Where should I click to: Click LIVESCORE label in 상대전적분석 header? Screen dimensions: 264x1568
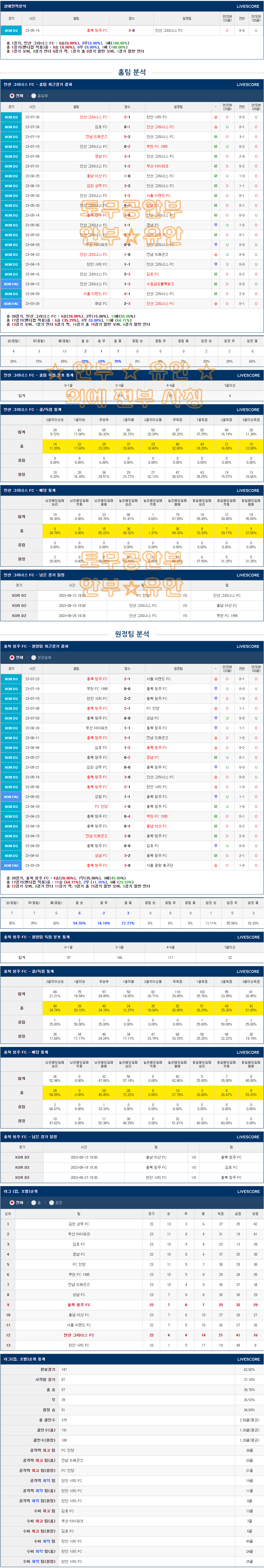click(x=248, y=6)
